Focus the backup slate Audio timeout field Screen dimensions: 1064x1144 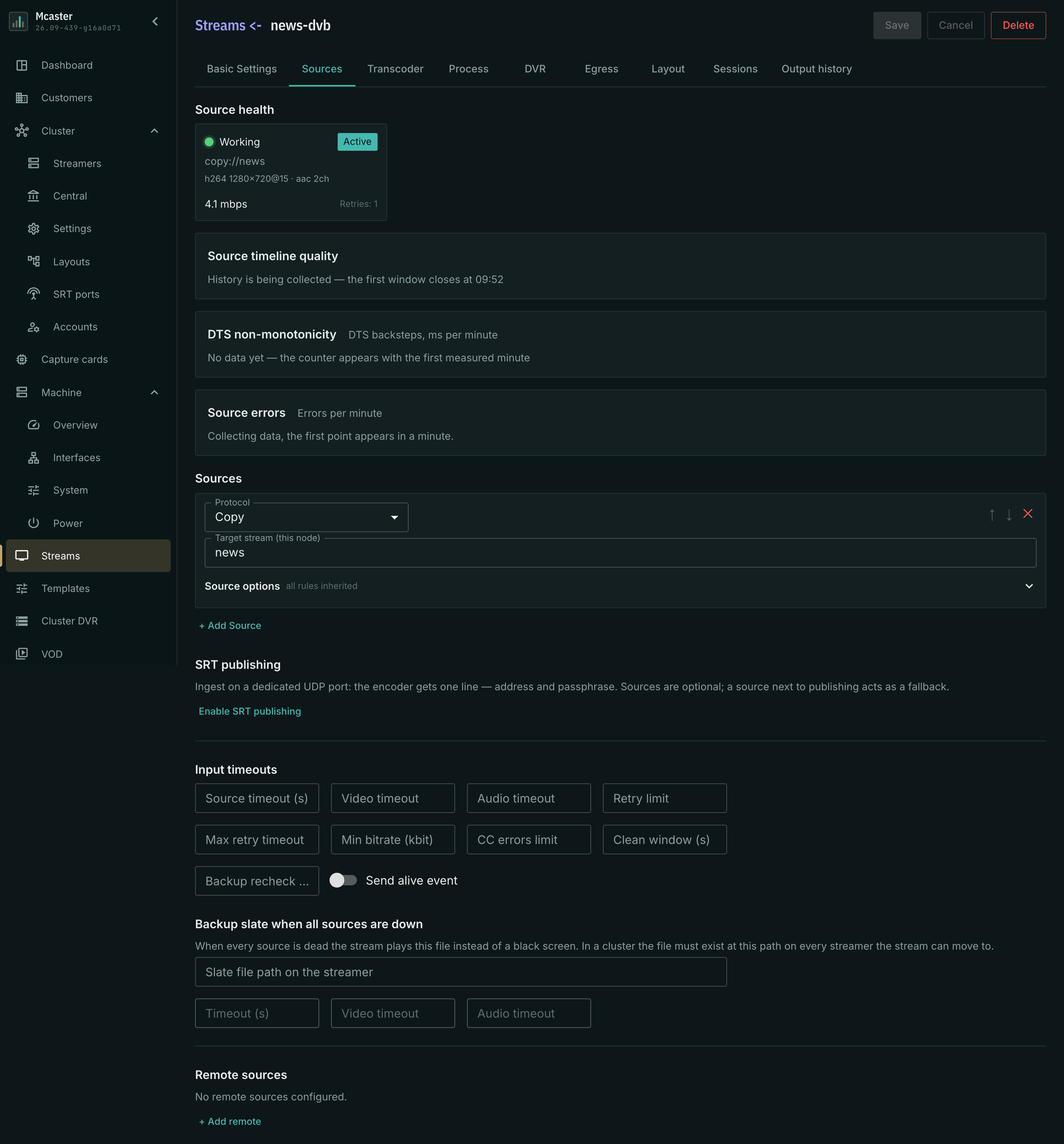[529, 1013]
